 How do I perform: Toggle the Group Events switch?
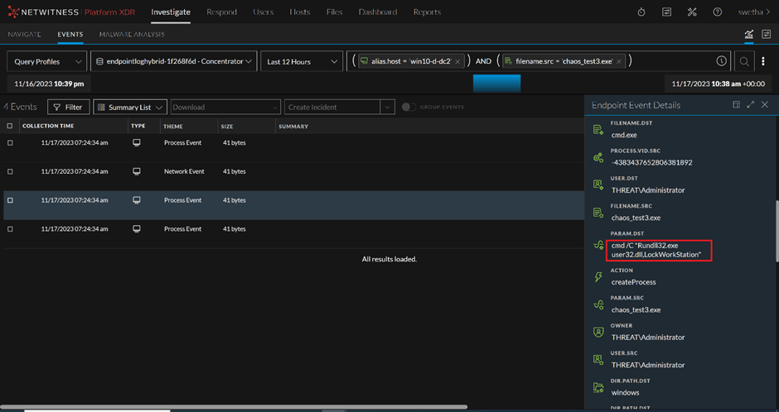(x=408, y=107)
